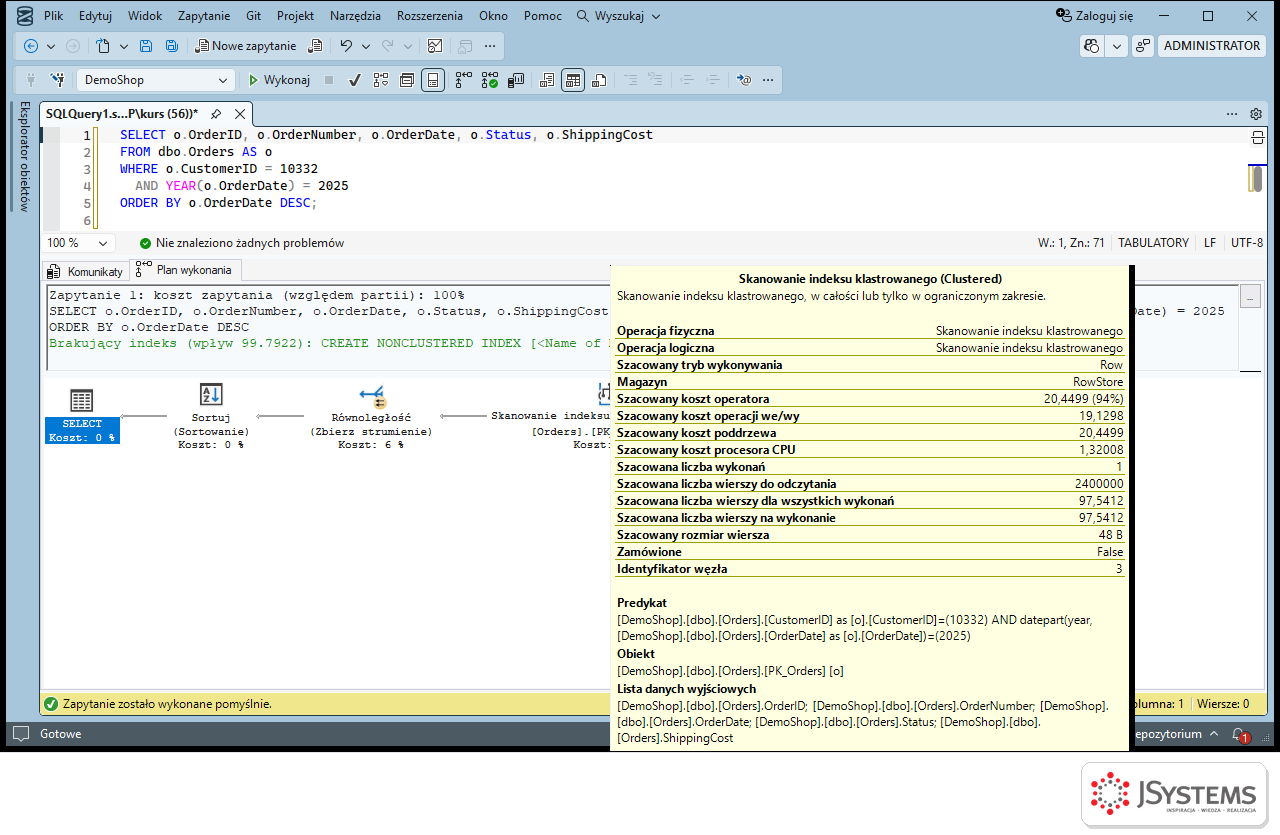Viewport: 1280px width, 835px height.
Task: Toggle Include Actual Execution Plan
Action: click(463, 80)
